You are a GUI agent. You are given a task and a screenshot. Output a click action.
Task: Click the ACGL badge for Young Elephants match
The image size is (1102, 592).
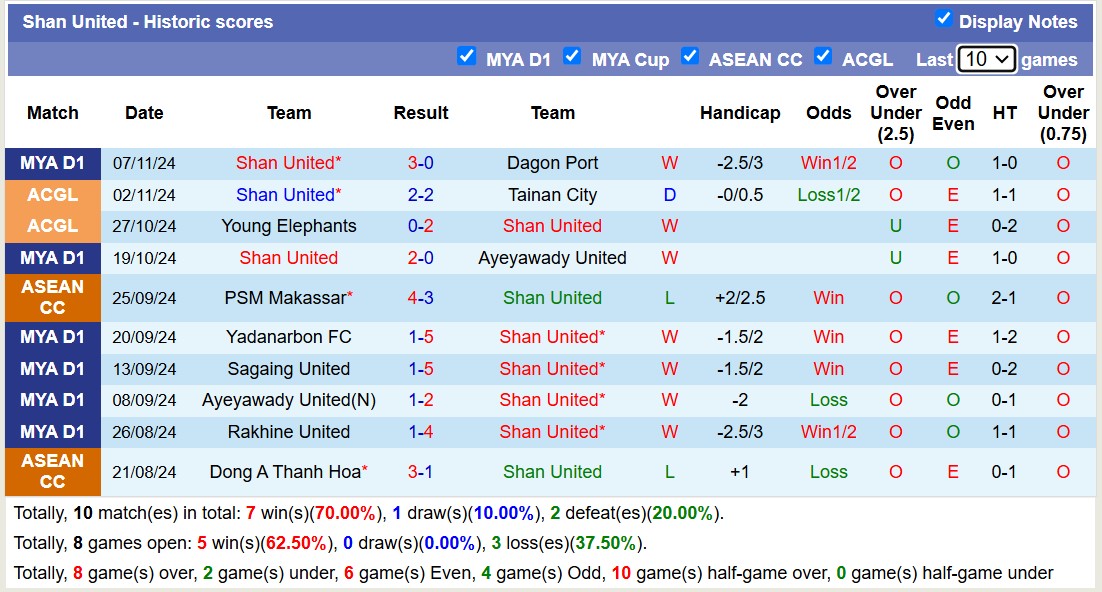point(52,226)
